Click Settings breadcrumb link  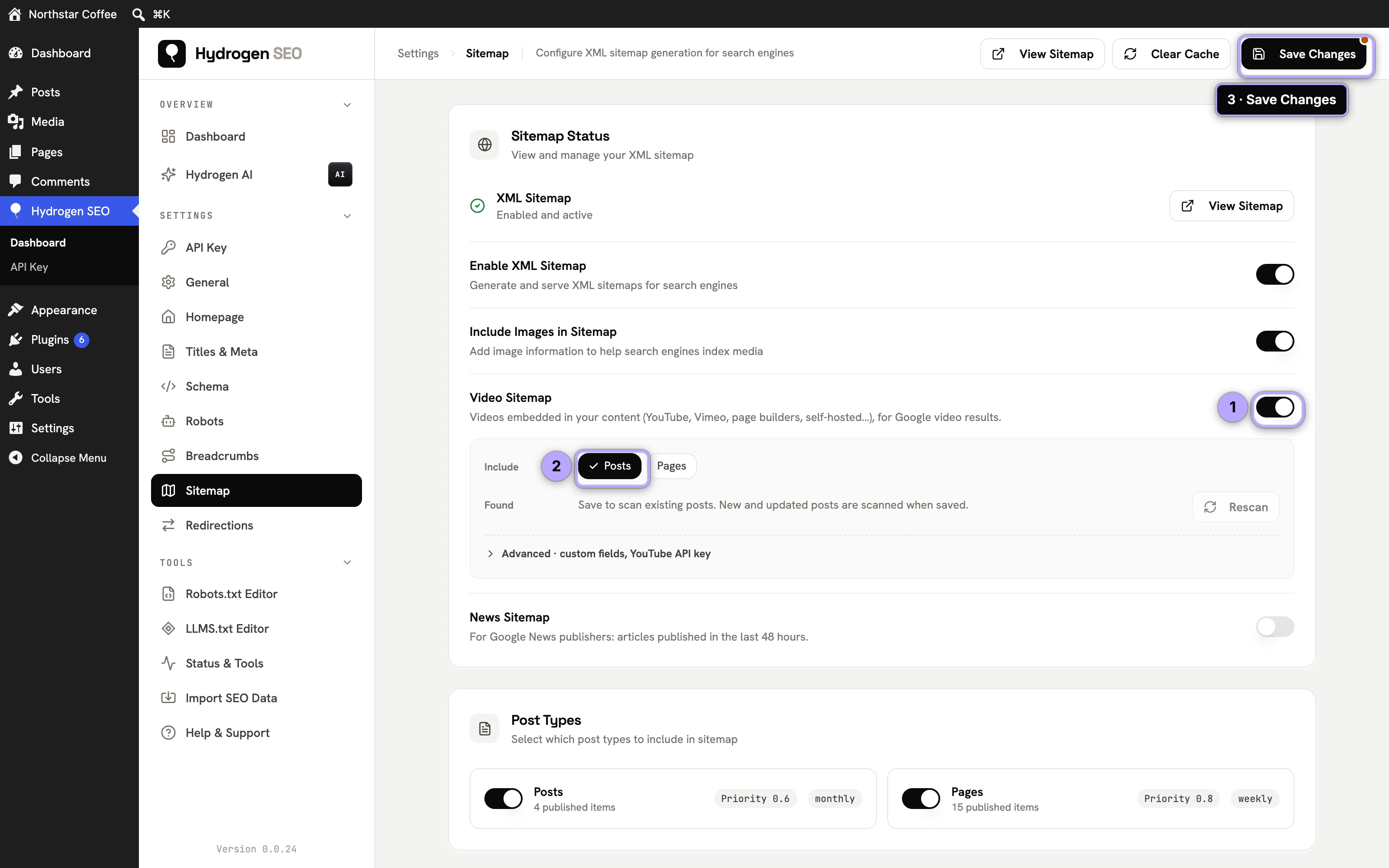click(x=418, y=53)
